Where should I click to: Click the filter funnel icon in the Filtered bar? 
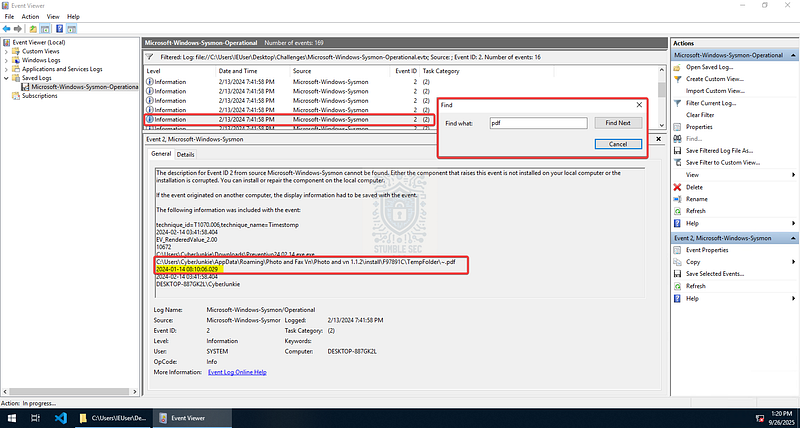click(x=149, y=57)
